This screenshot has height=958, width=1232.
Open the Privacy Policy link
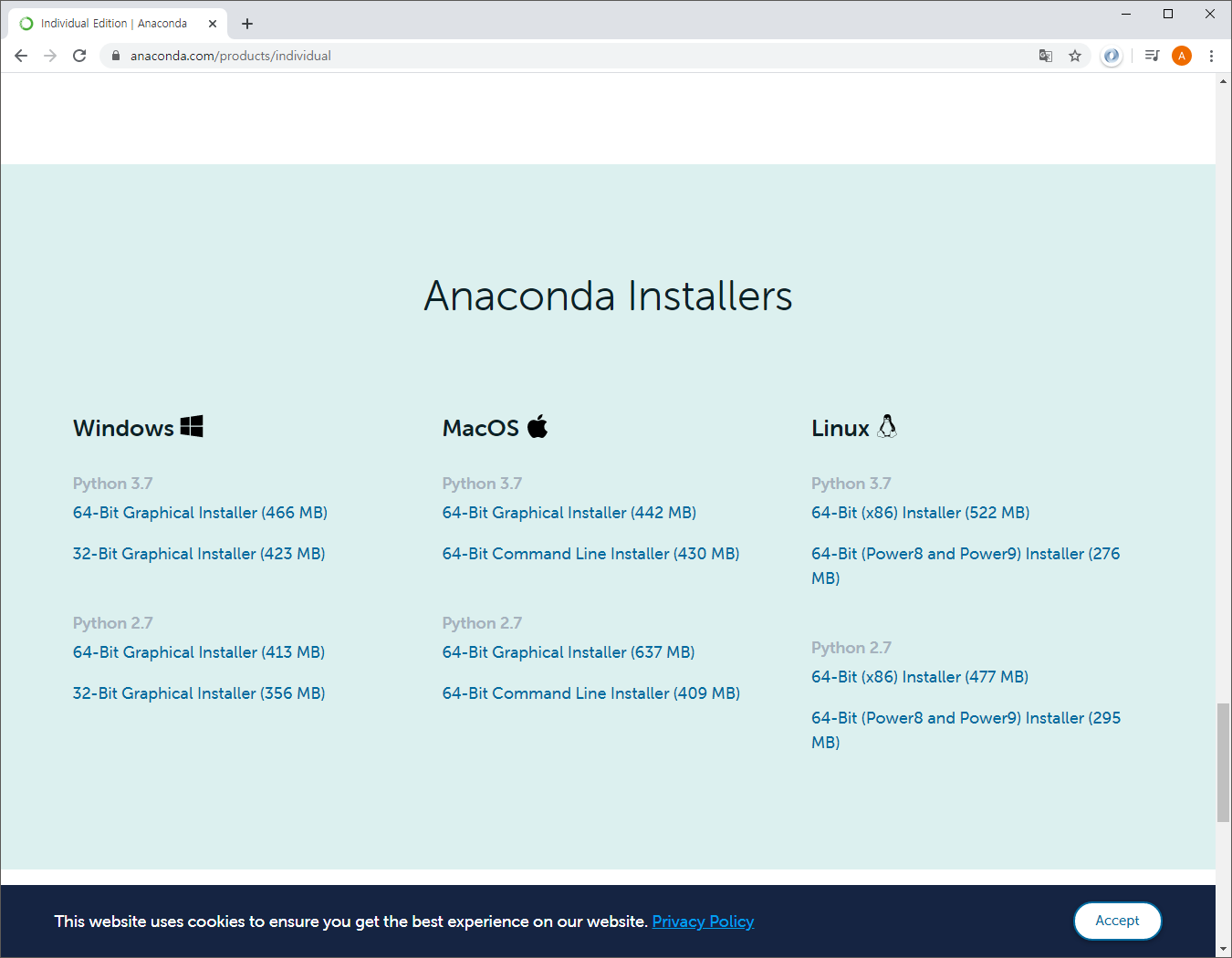pyautogui.click(x=703, y=922)
